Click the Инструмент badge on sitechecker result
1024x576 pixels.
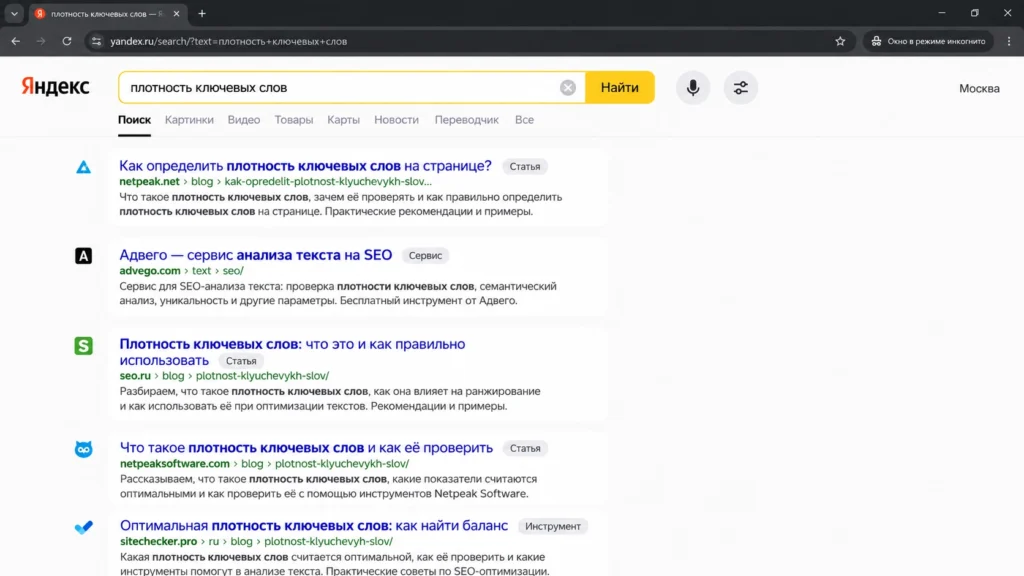pyautogui.click(x=552, y=526)
